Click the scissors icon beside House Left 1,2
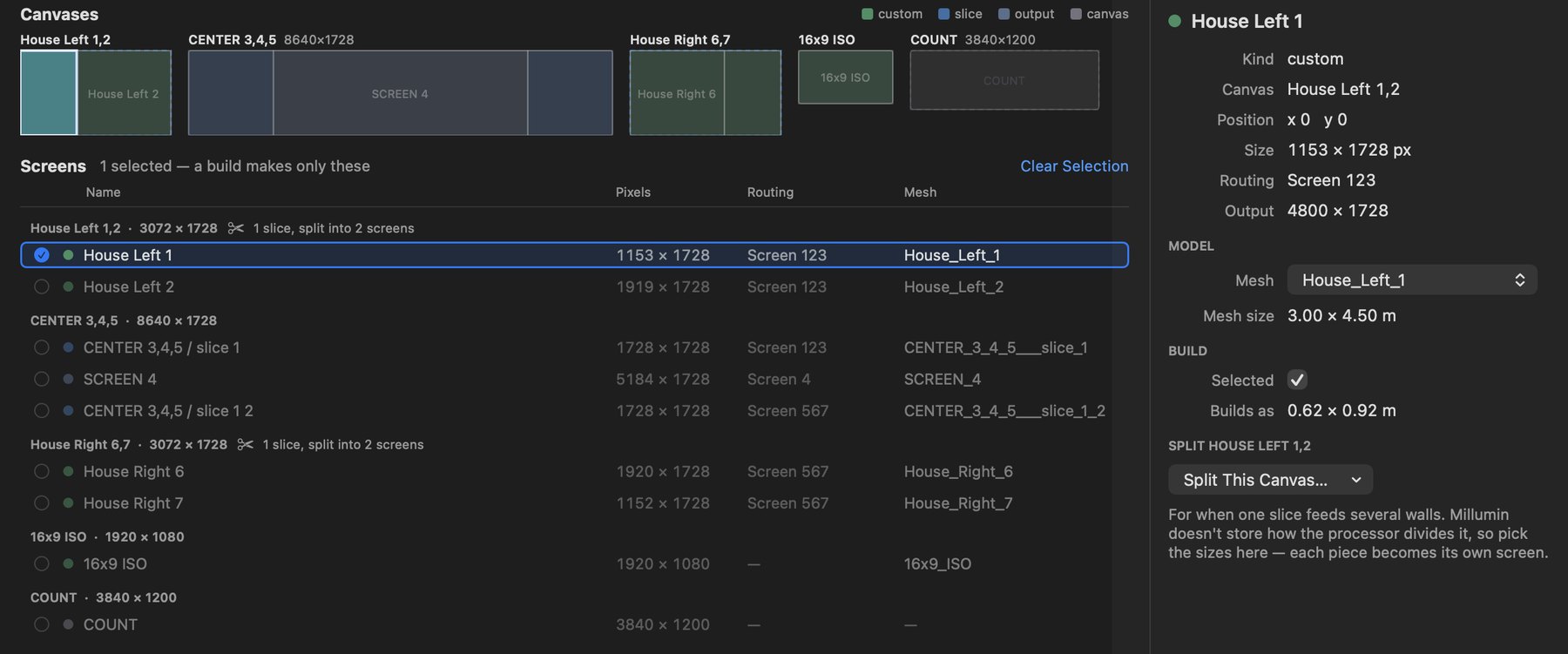1568x654 pixels. (x=235, y=228)
